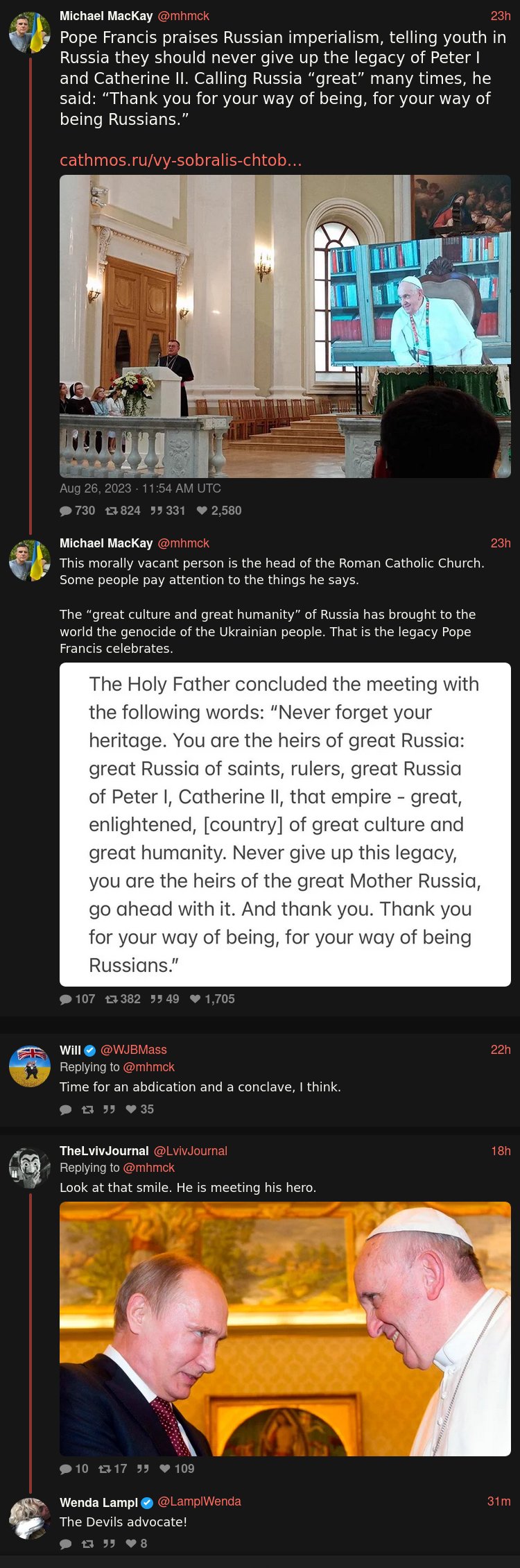520x1568 pixels.
Task: Like Will's reply with 35 hearts
Action: tap(131, 1109)
